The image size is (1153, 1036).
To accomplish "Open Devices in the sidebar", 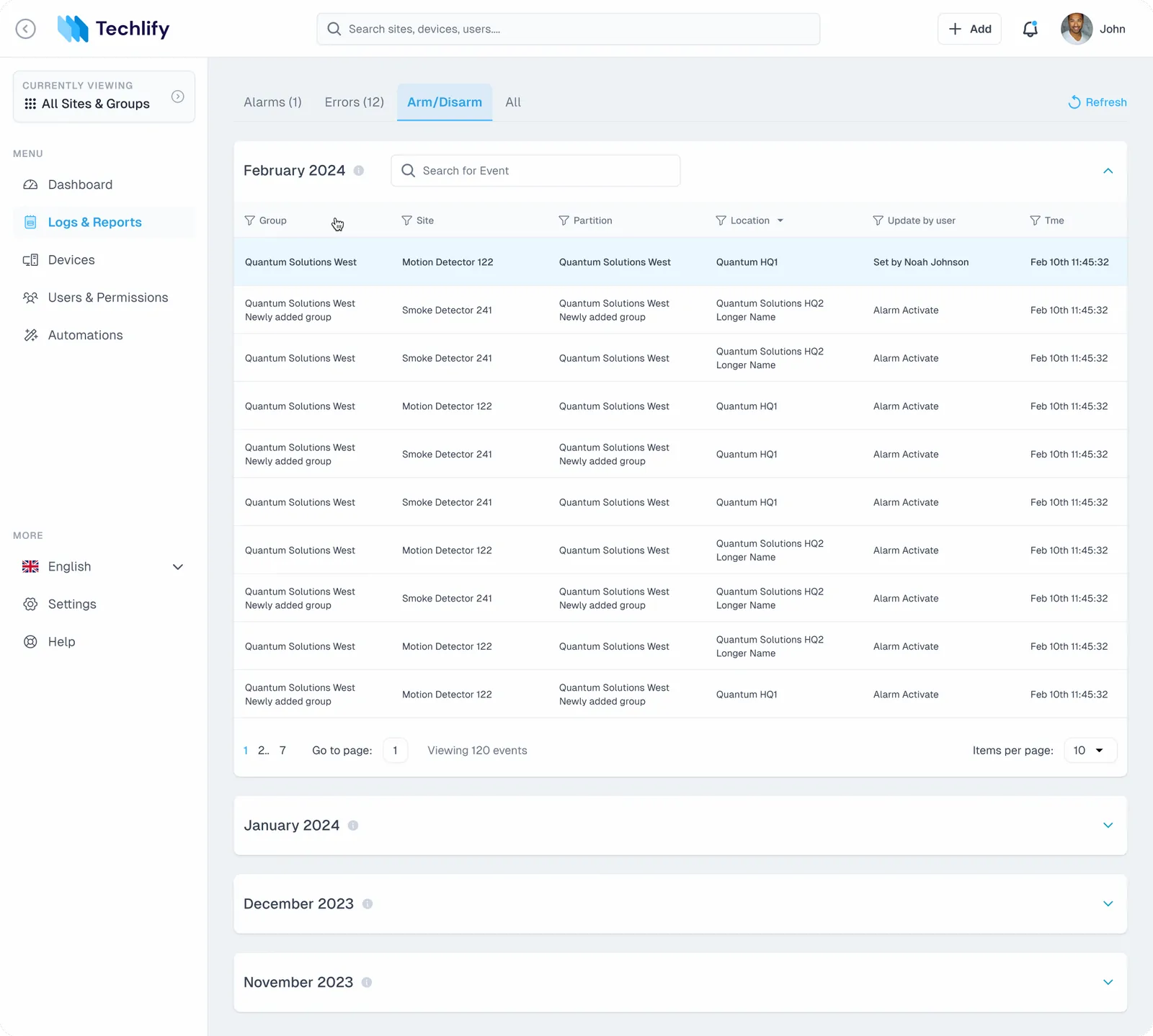I will [x=104, y=260].
